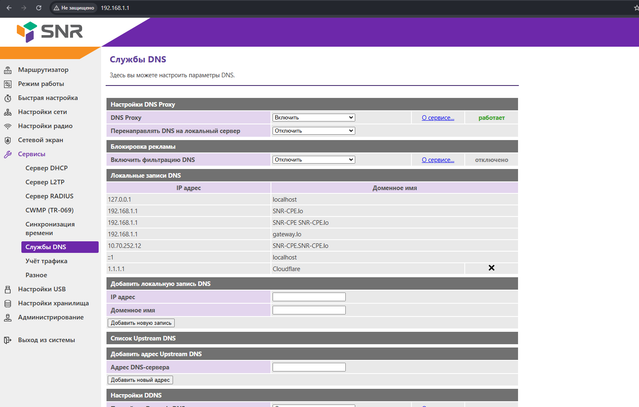Focus the Адрес DNS-сервера input field
This screenshot has height=407, width=639.
(x=309, y=367)
